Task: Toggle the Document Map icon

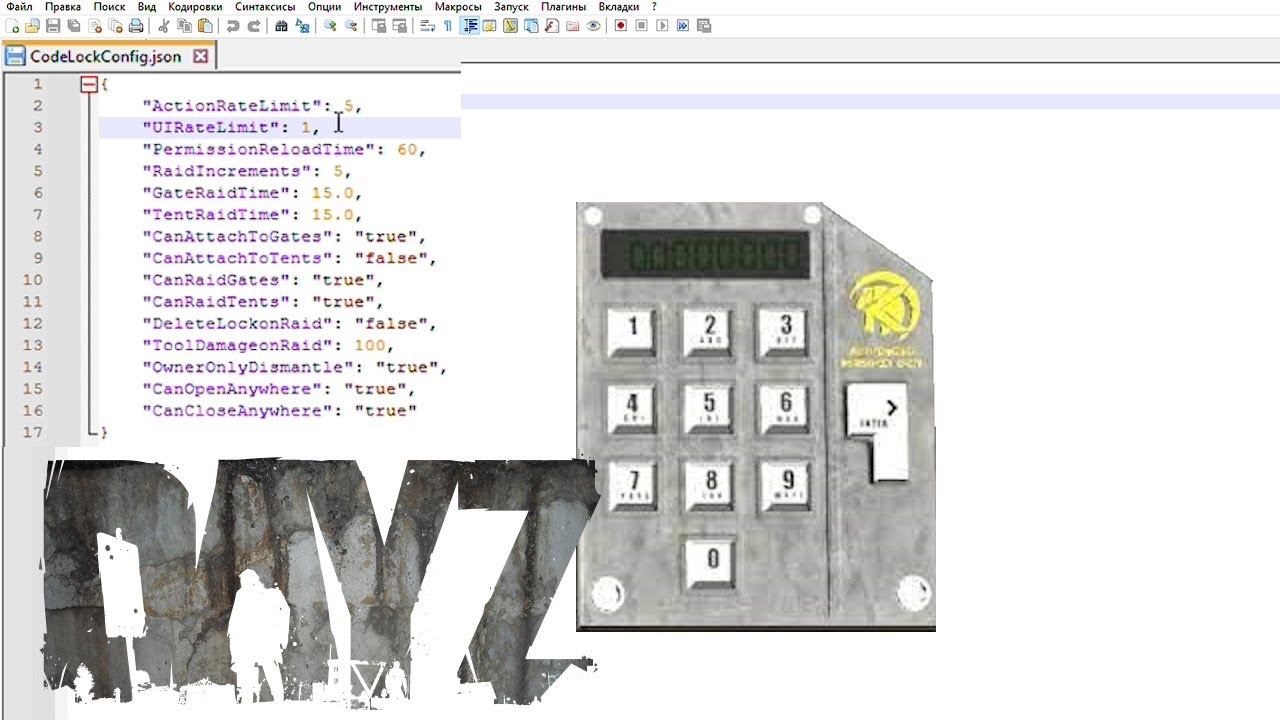Action: click(510, 26)
